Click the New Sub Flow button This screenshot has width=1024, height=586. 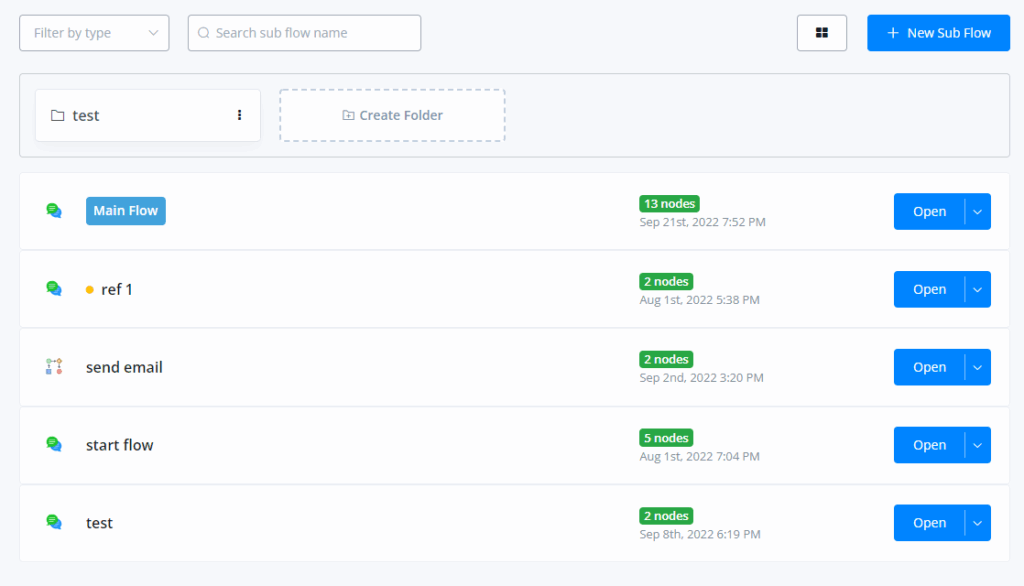click(938, 33)
